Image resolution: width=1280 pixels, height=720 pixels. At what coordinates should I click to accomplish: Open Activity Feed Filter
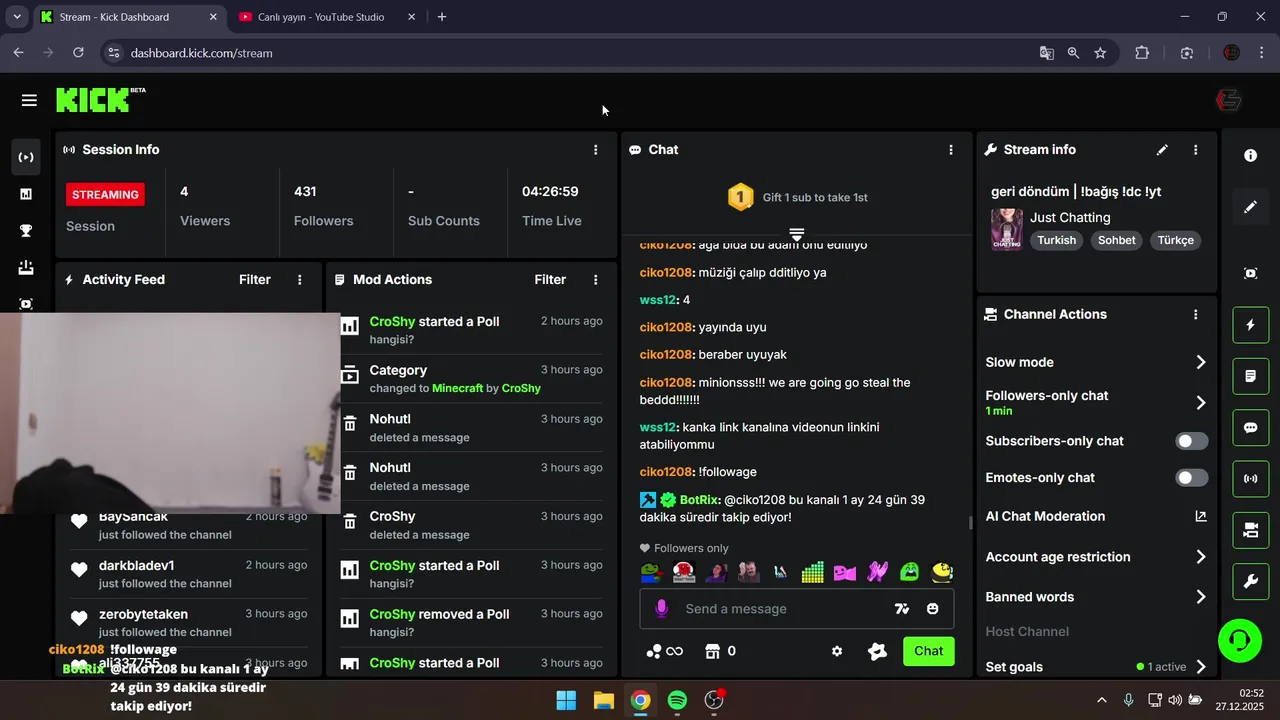pyautogui.click(x=255, y=280)
